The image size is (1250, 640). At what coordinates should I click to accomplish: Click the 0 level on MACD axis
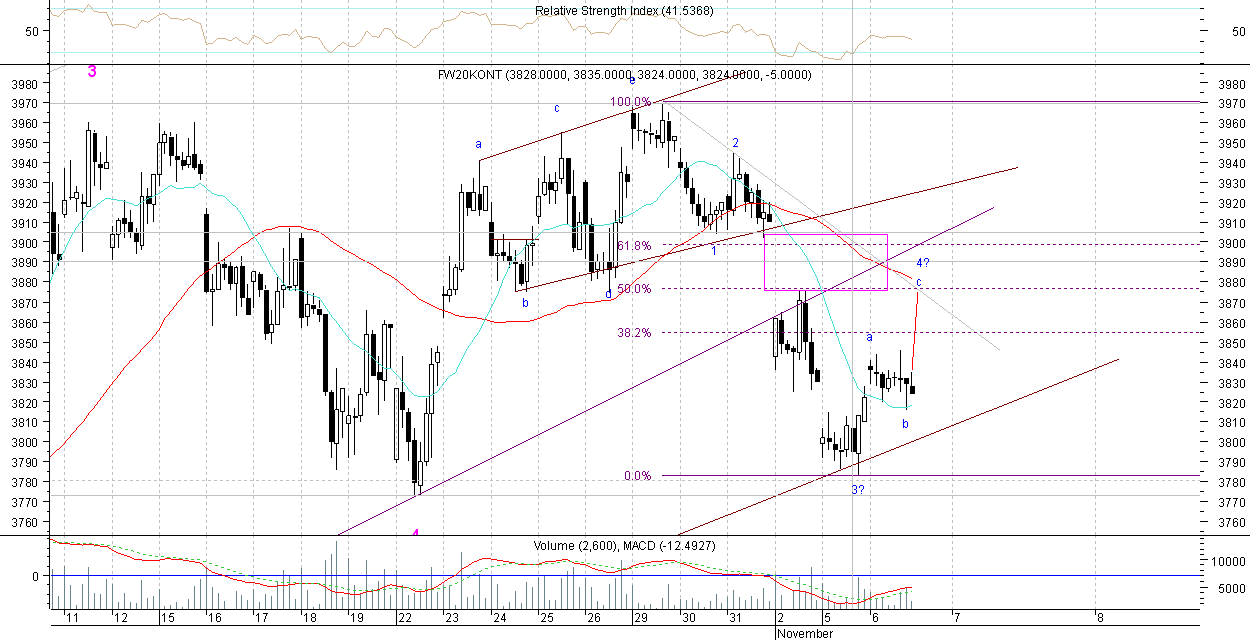coord(34,577)
